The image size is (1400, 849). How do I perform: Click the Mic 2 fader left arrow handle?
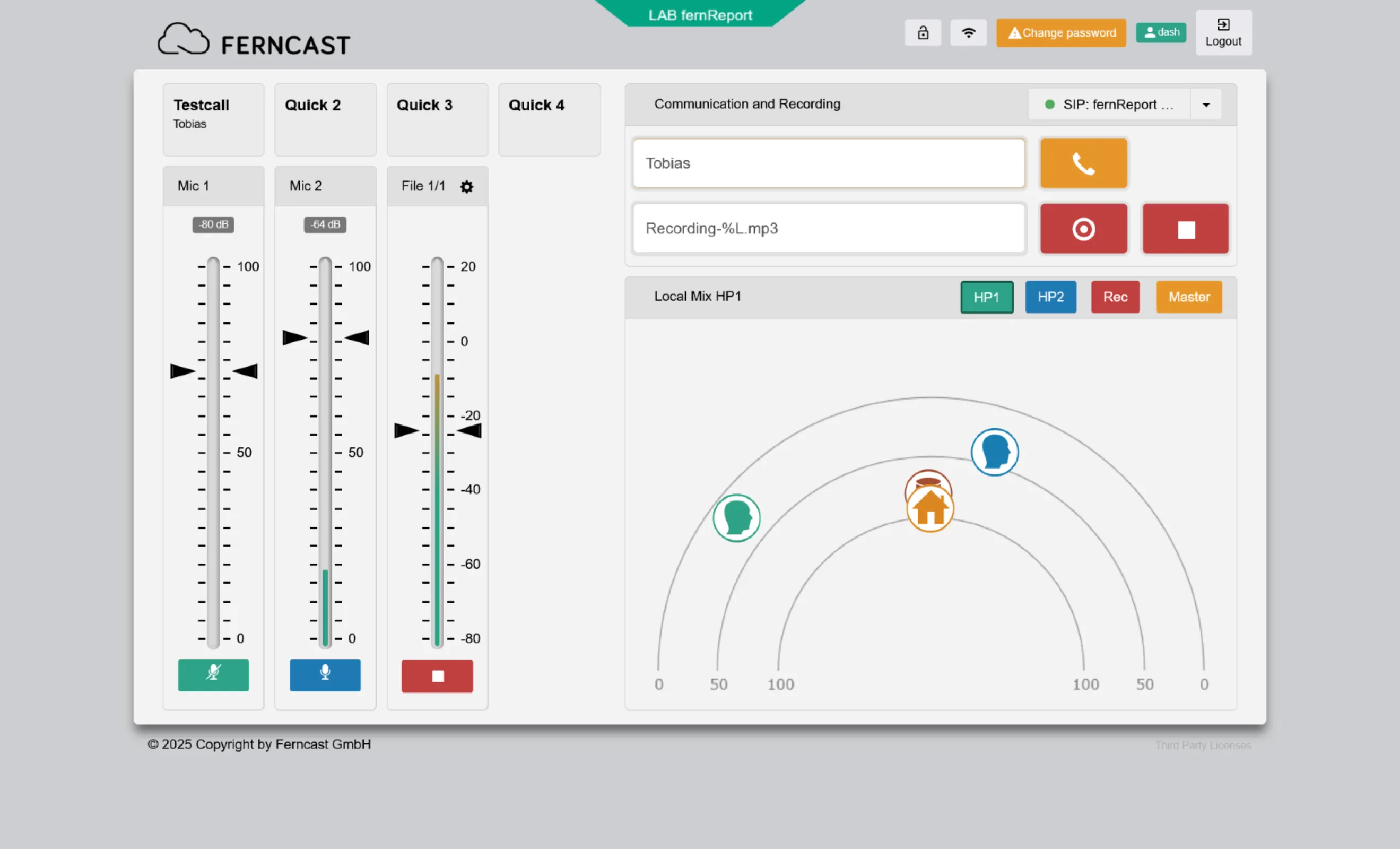tap(294, 337)
